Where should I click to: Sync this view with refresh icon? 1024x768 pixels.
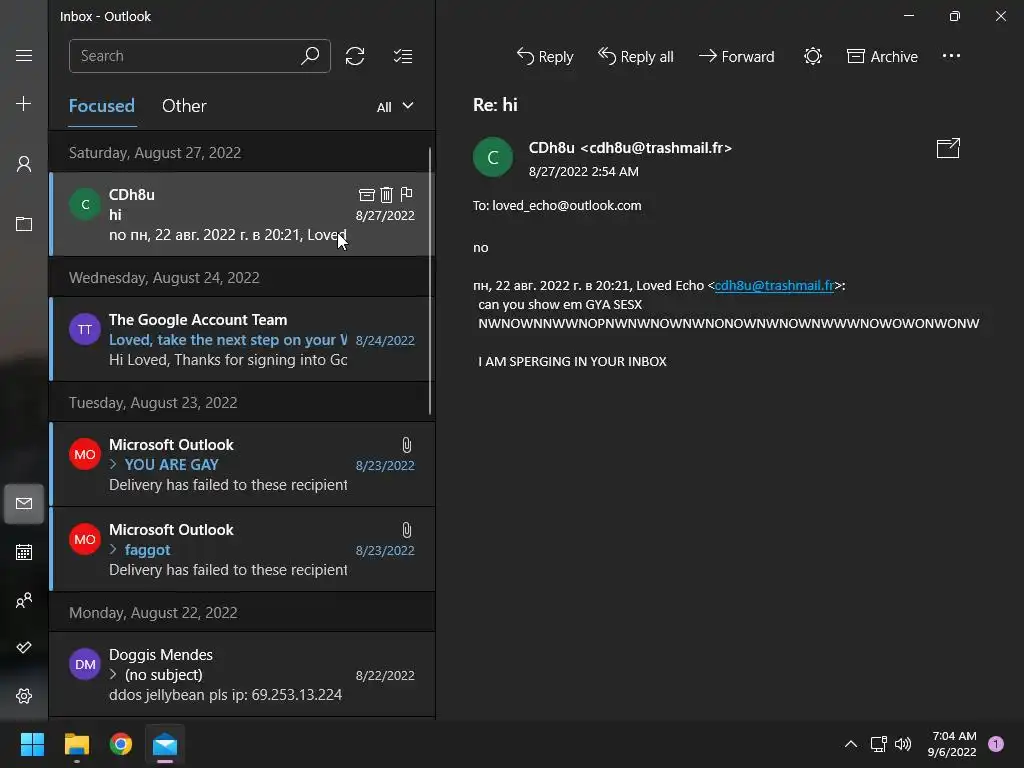[355, 56]
